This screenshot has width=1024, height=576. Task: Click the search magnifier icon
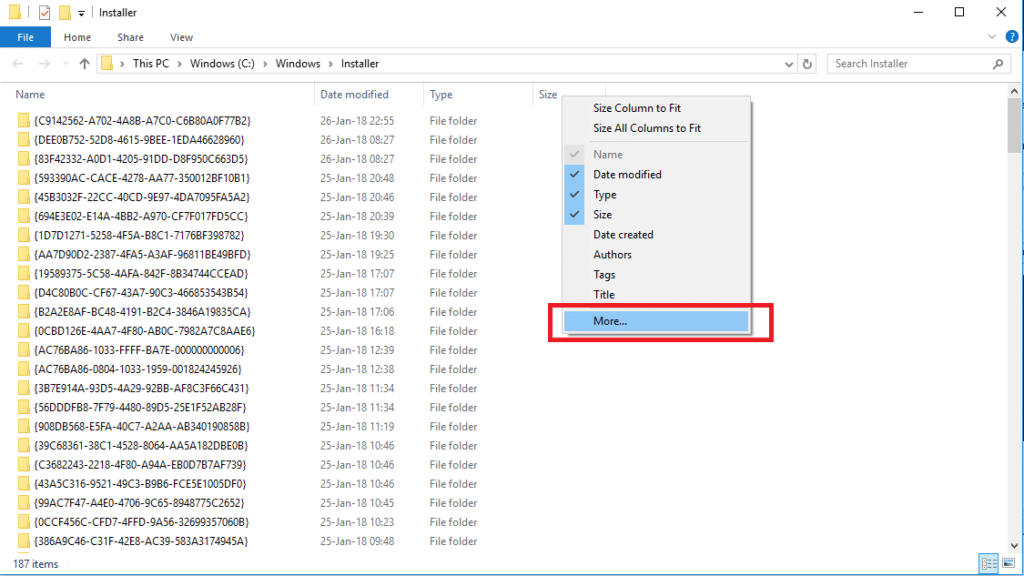point(998,64)
